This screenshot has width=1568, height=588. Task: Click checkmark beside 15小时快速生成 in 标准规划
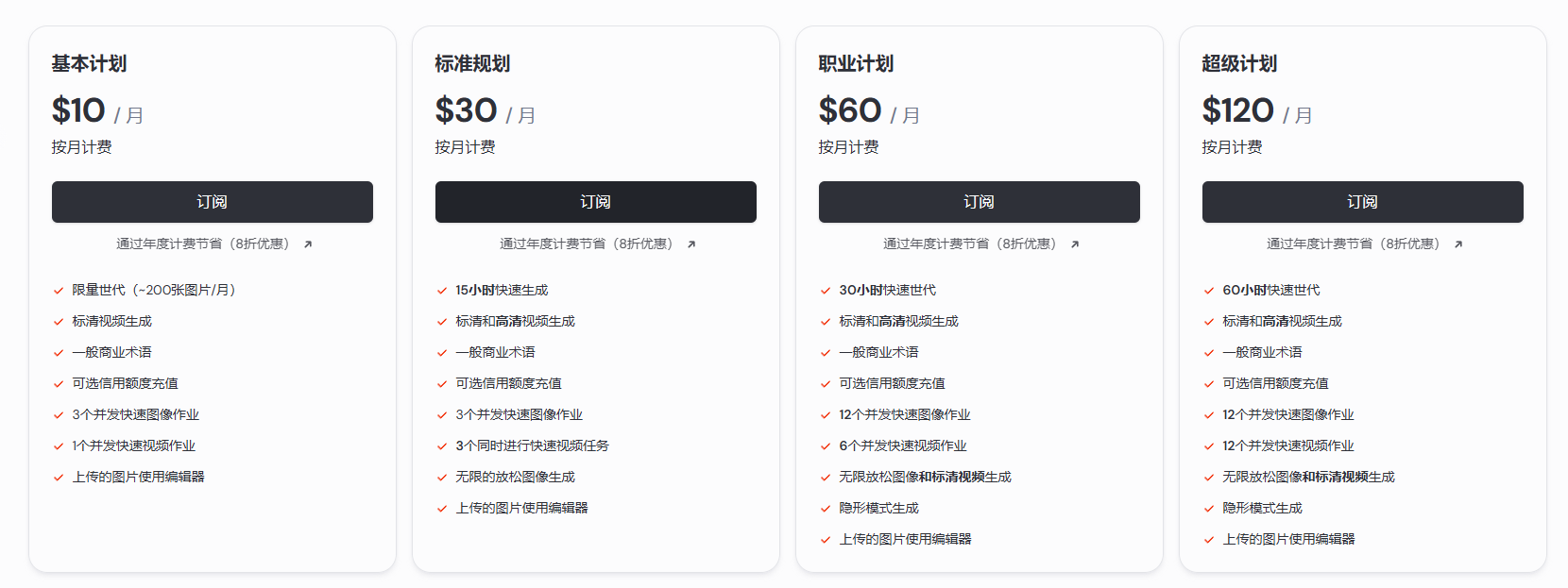442,291
